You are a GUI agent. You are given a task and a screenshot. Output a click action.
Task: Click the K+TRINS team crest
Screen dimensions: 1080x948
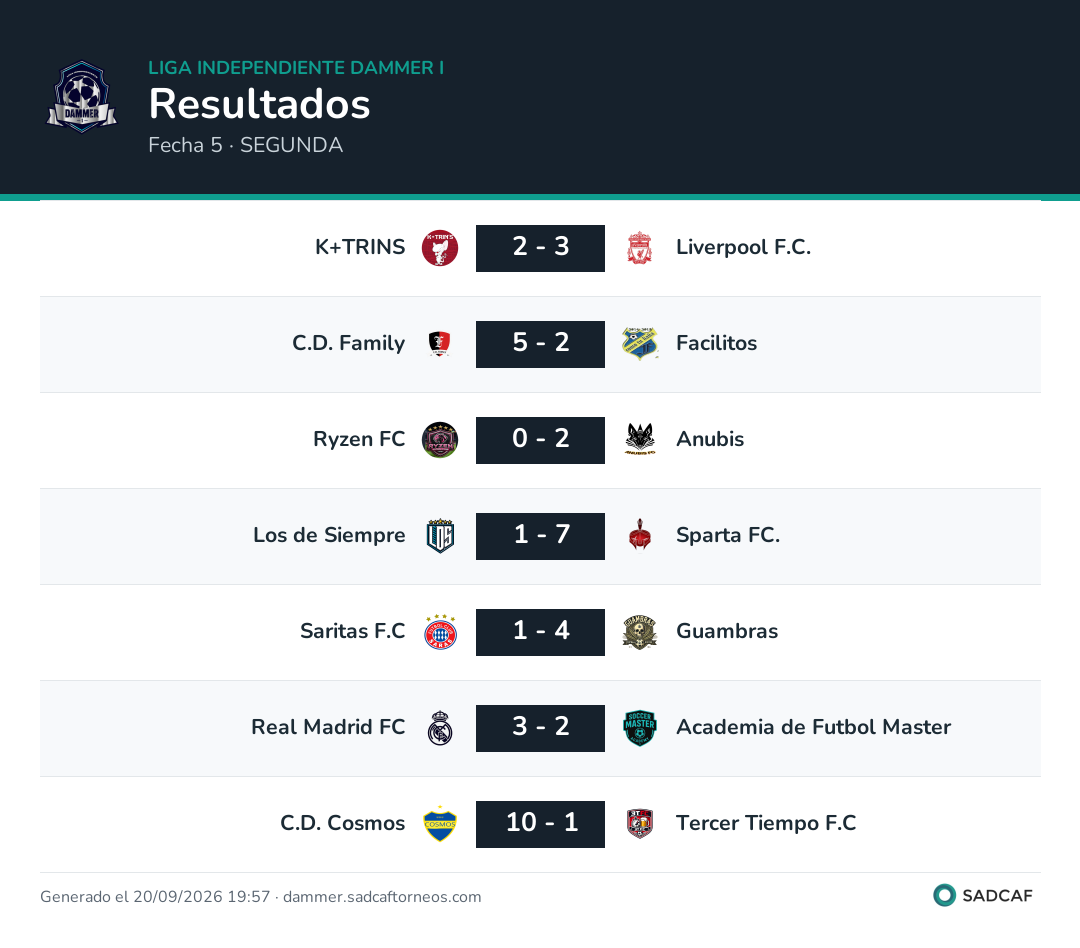coord(440,248)
